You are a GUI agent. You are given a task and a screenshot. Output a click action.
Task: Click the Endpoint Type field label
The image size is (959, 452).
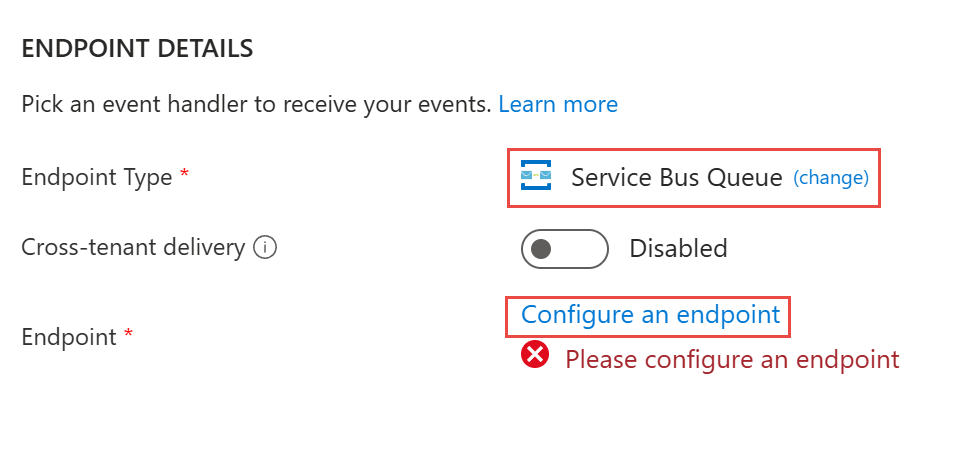(97, 178)
